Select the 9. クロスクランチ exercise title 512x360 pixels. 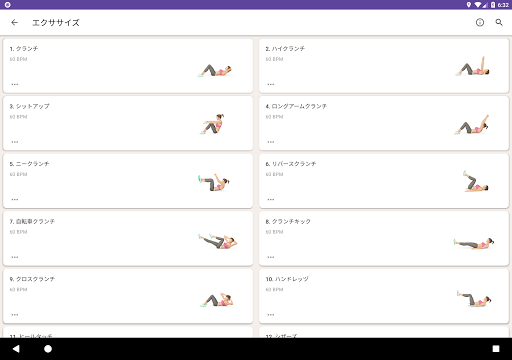point(32,279)
